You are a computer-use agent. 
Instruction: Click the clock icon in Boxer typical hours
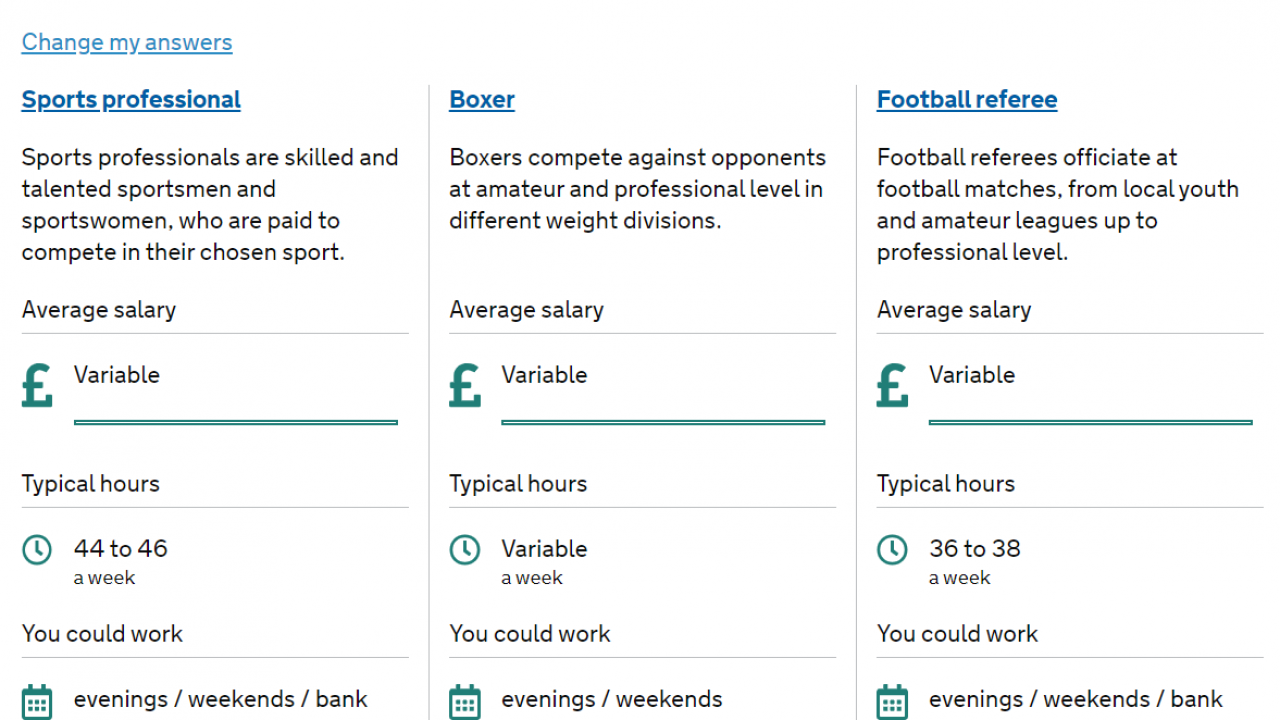click(465, 549)
